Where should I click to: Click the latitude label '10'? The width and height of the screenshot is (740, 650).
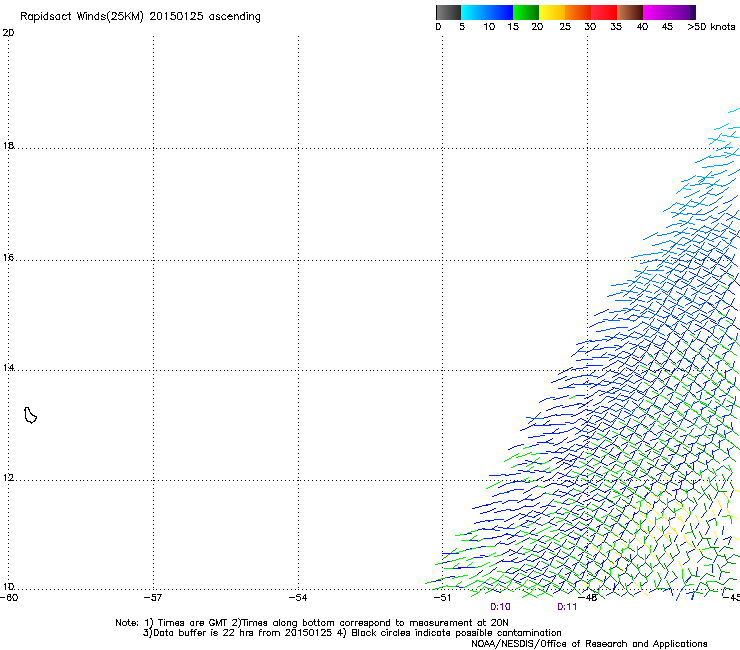[x=8, y=587]
